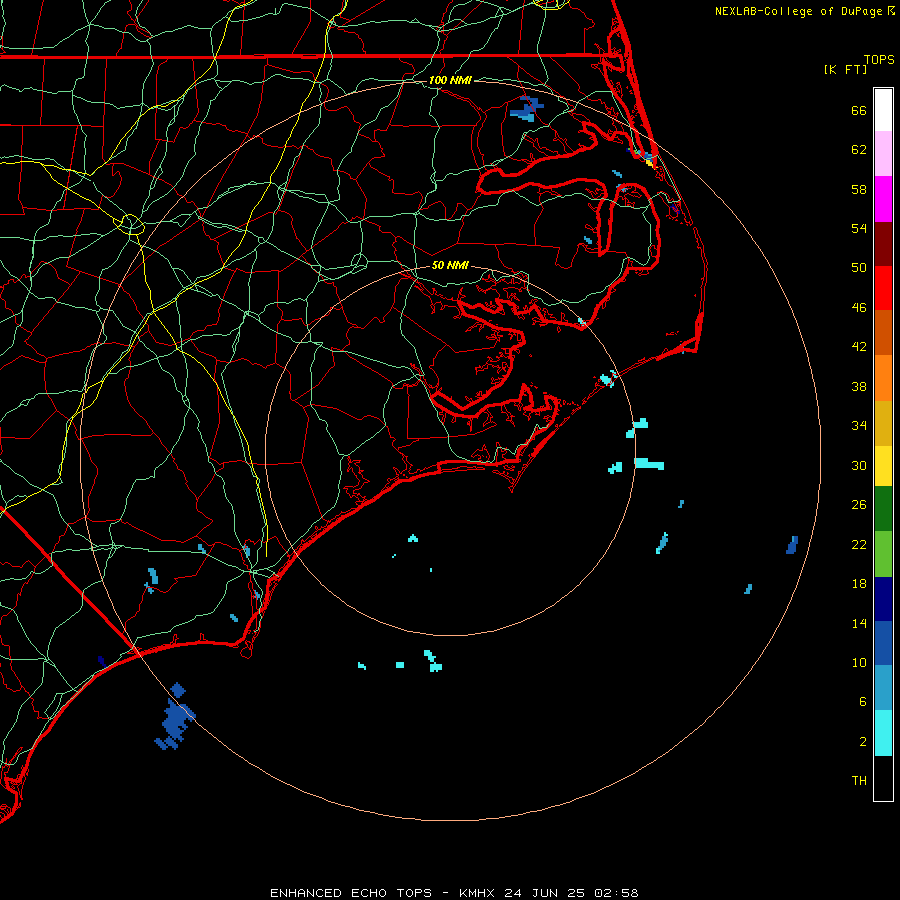Click the legend value 2
Image resolution: width=900 pixels, height=900 pixels.
point(863,742)
